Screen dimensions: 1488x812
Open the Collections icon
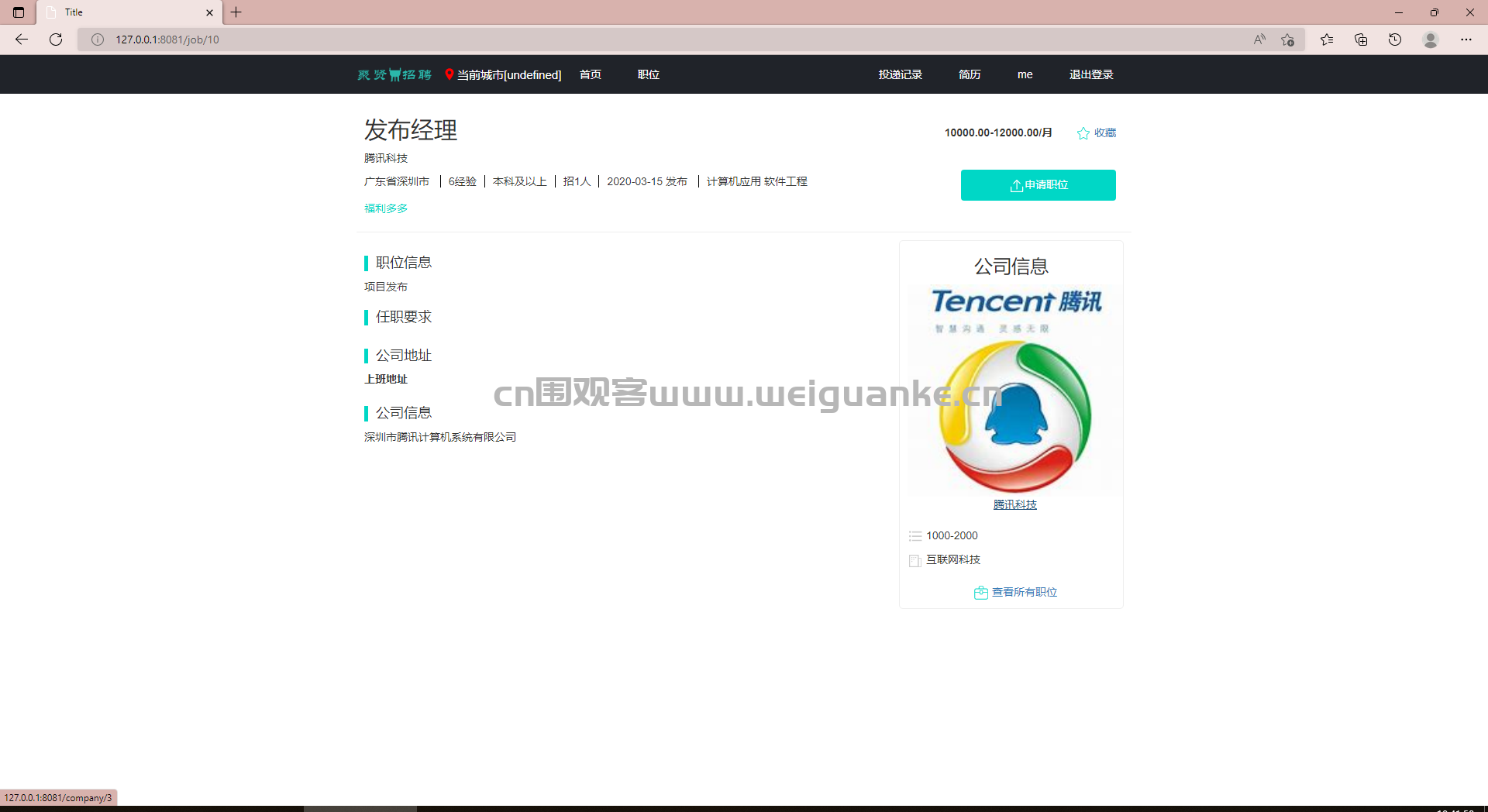(1361, 40)
